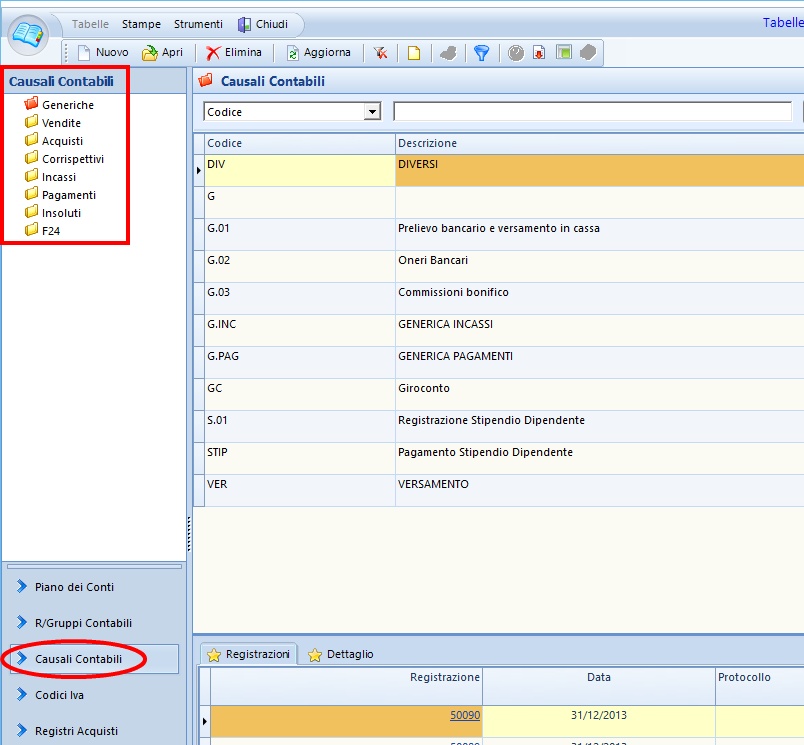Open Piano dei Conti in sidebar
Screen dimensions: 804x745
74,587
